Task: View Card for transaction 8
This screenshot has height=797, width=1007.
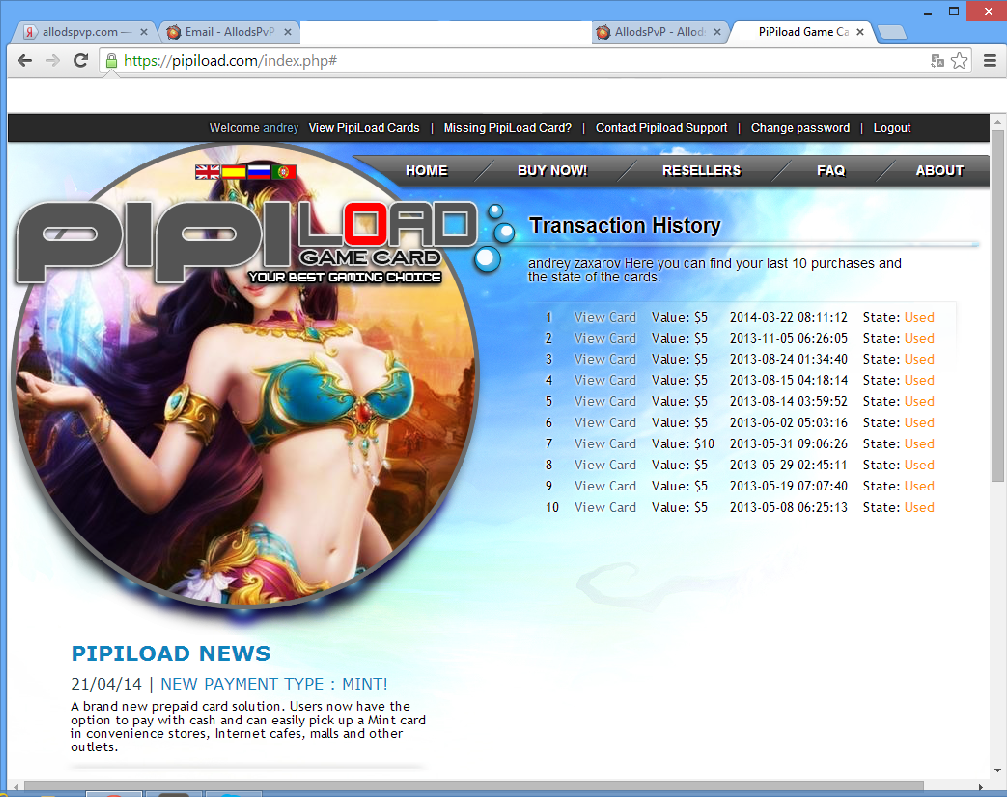Action: (x=605, y=465)
